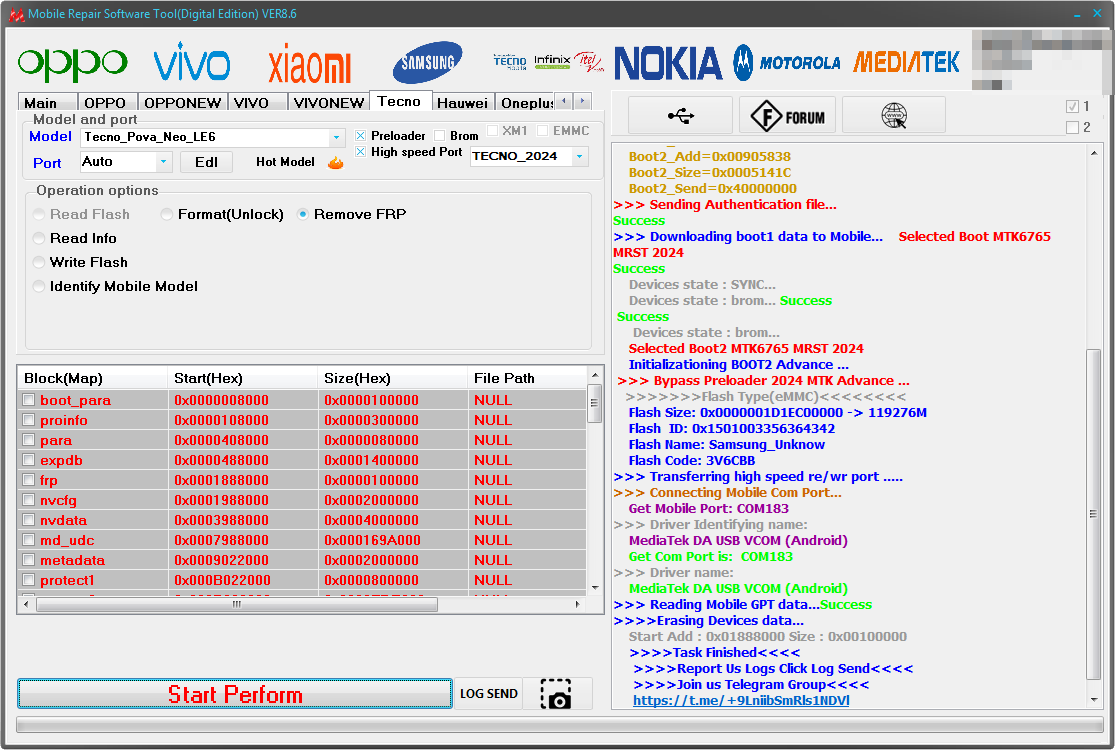This screenshot has width=1115, height=750.
Task: Select the Write Flash radio option
Action: tap(39, 262)
